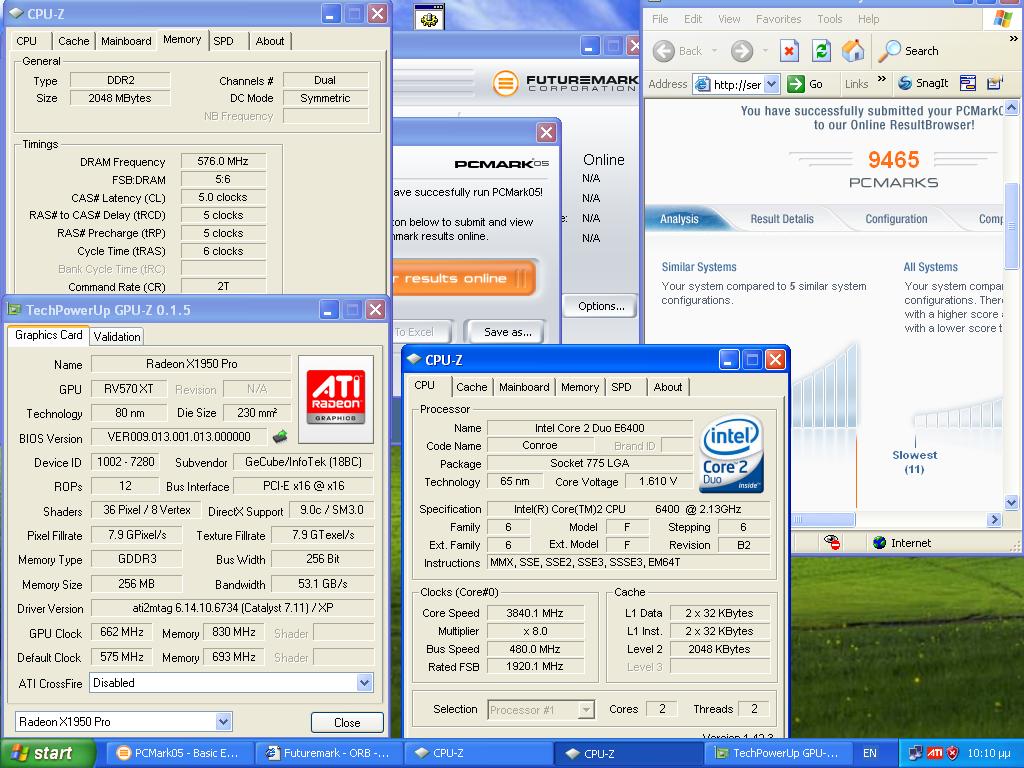Viewport: 1024px width, 768px height.
Task: Click the Internet zone globe icon
Action: 879,543
